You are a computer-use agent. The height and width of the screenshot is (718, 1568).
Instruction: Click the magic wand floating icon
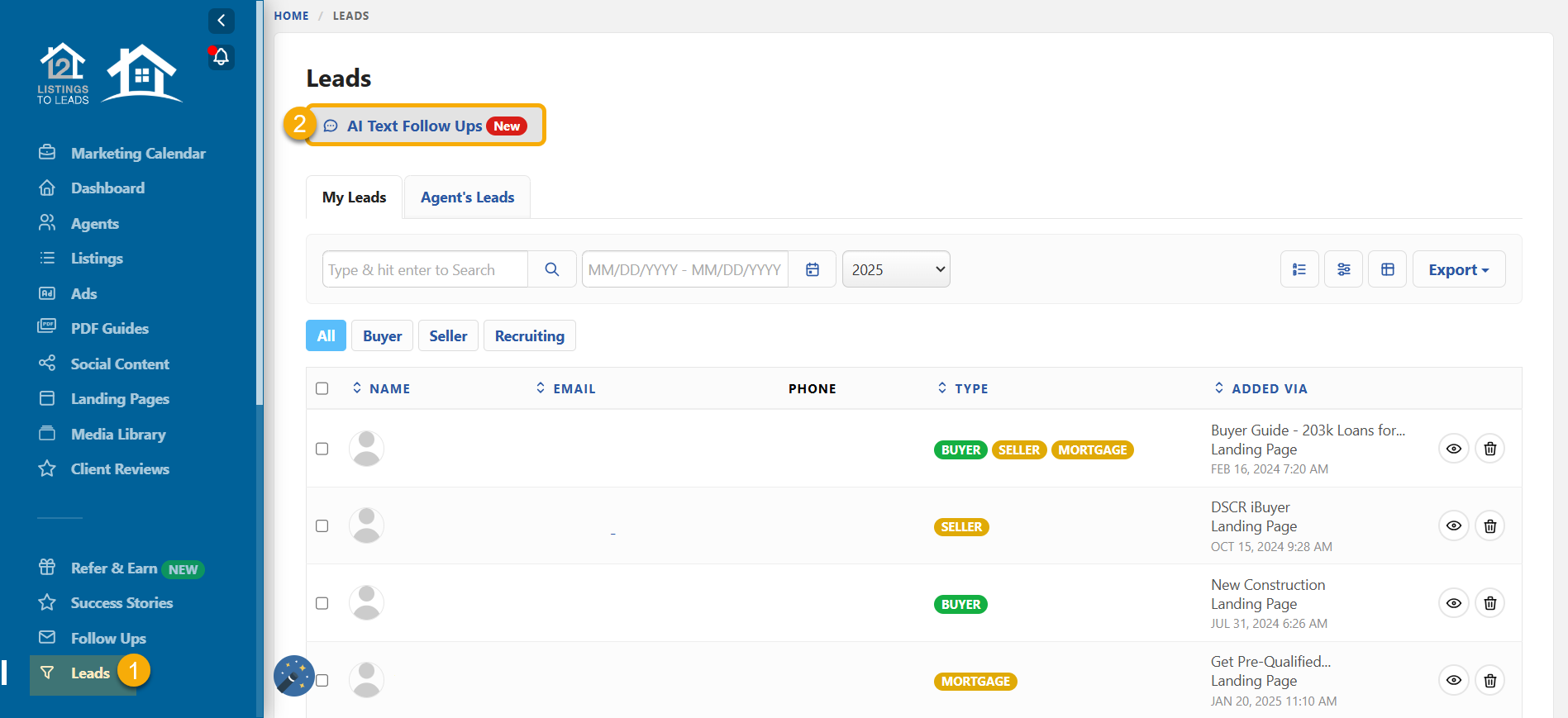pos(293,675)
